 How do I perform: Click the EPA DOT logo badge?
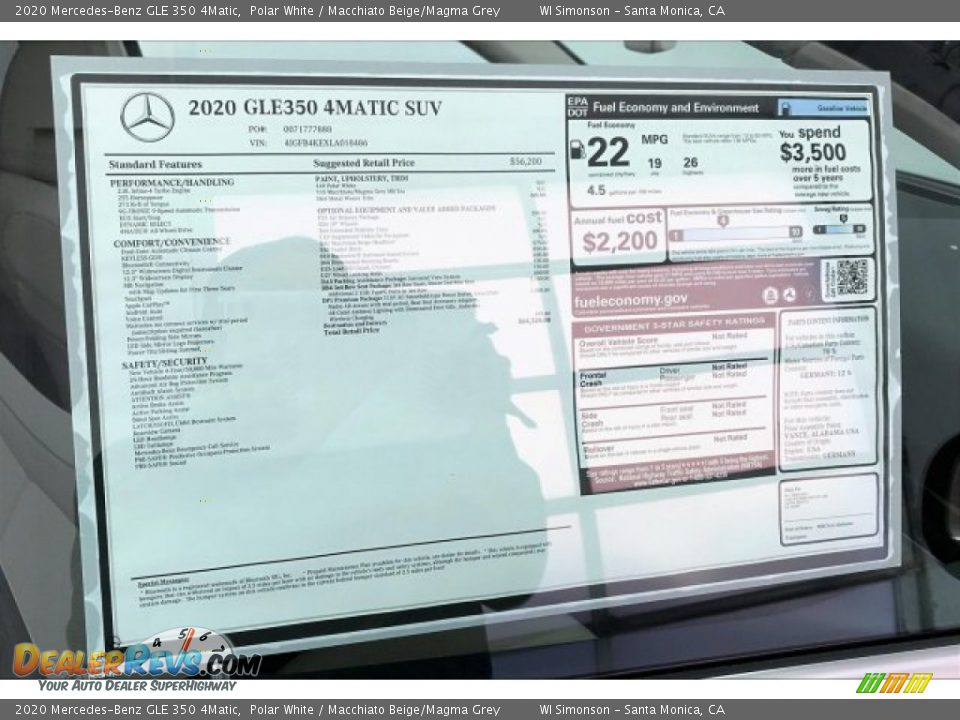pyautogui.click(x=577, y=107)
